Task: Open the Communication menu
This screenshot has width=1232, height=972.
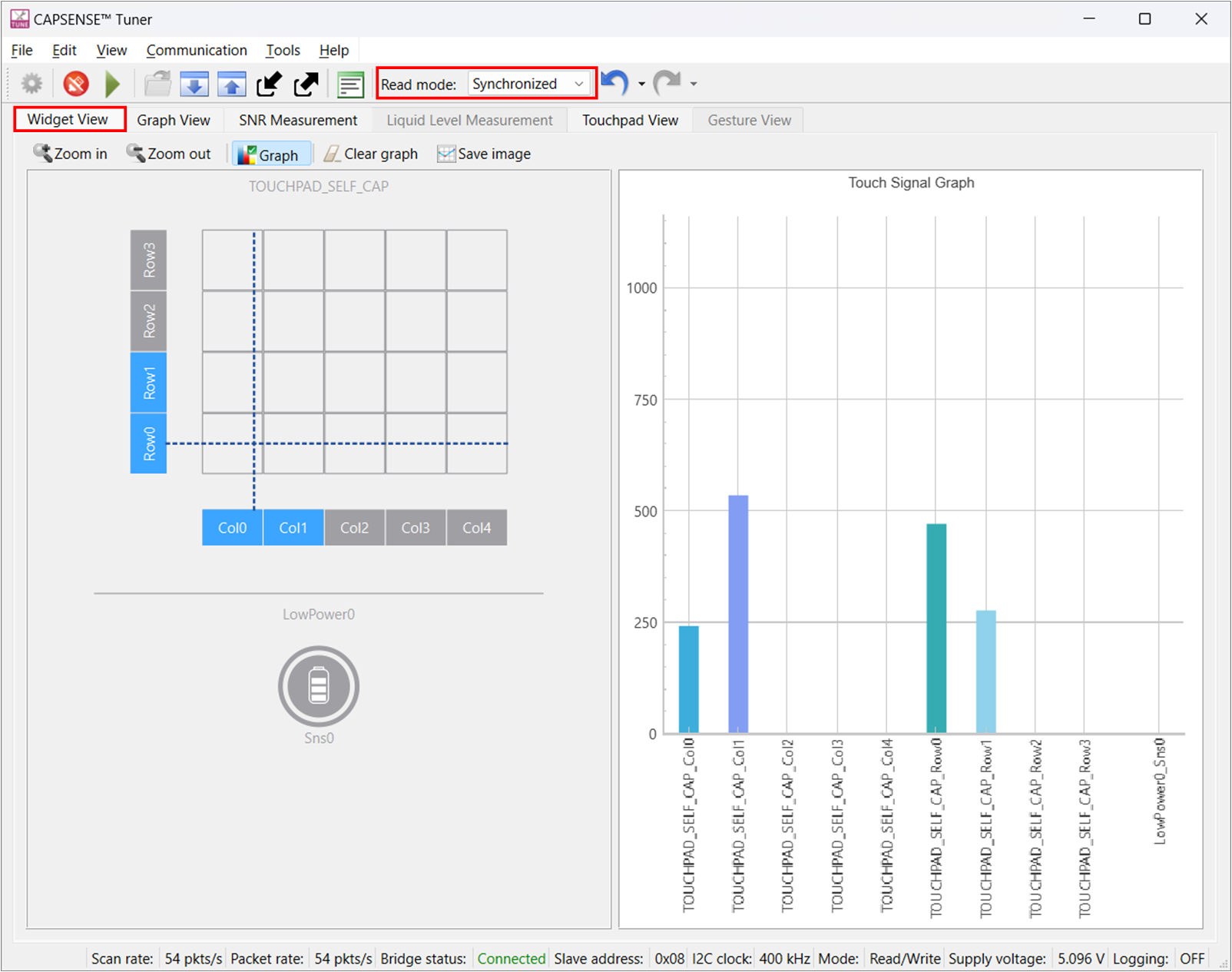Action: click(197, 51)
